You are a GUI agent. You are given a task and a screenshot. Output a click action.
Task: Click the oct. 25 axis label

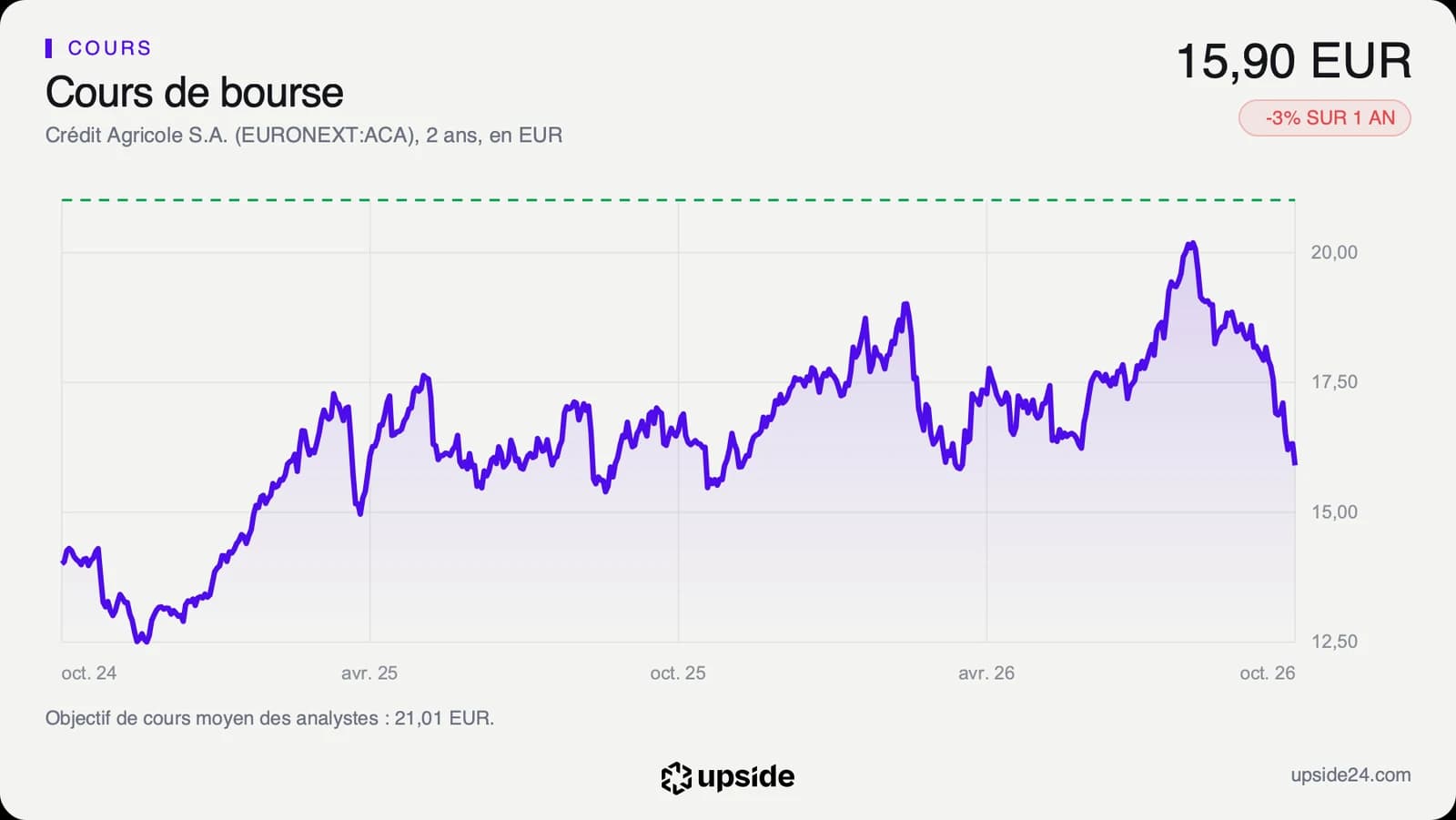678,673
